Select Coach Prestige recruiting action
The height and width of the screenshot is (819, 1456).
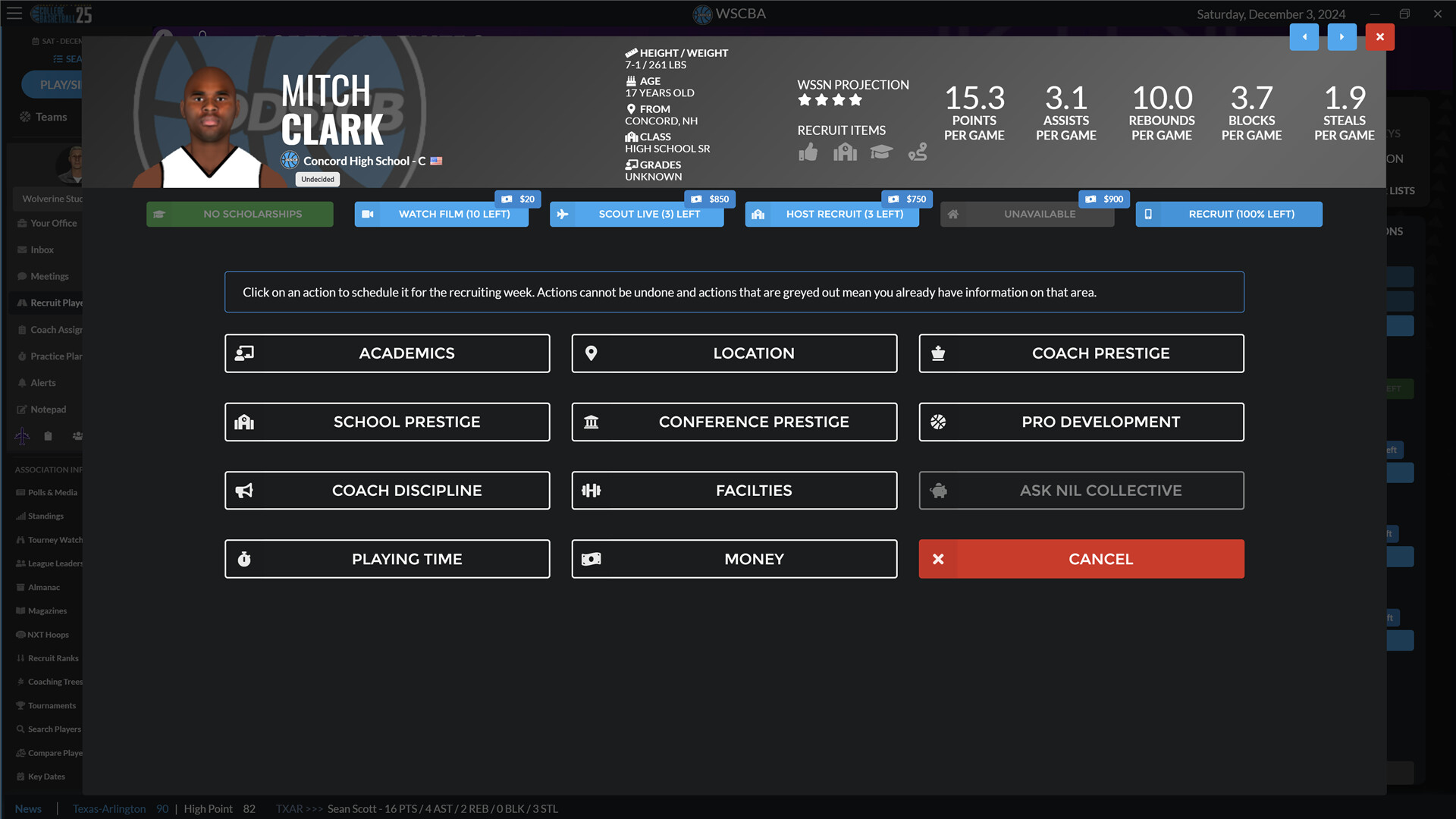pos(1081,353)
